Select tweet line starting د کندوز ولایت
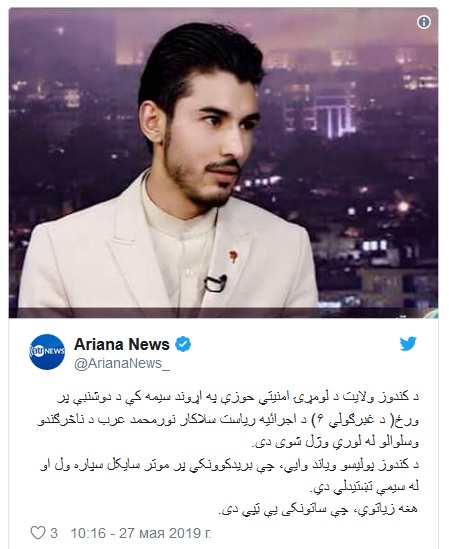Image resolution: width=449 pixels, height=549 pixels. point(238,398)
